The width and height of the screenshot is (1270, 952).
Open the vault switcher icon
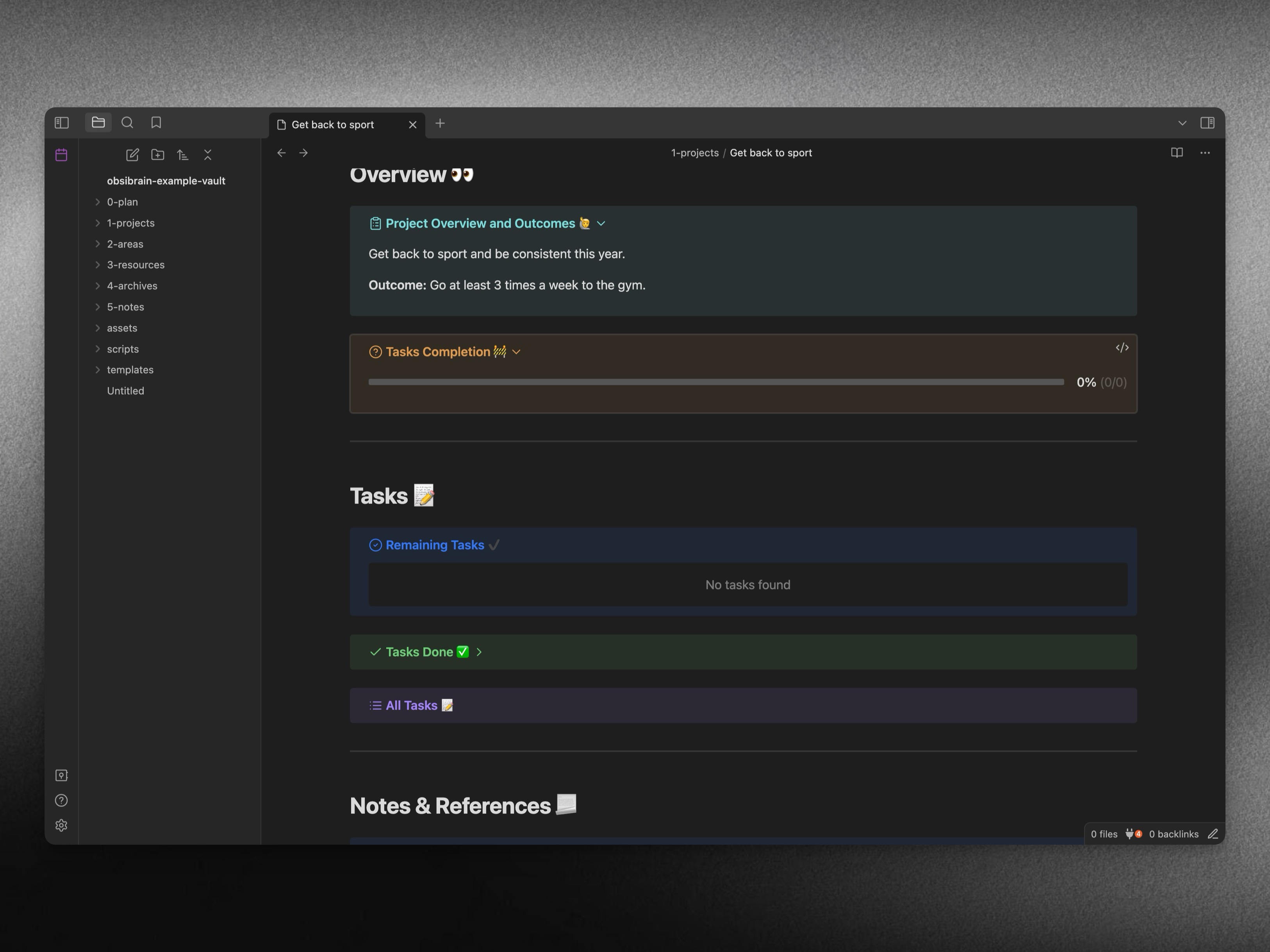(61, 775)
